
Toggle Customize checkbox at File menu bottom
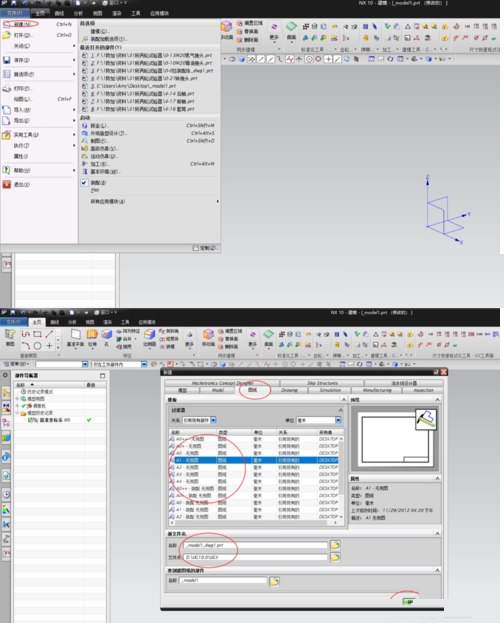(x=196, y=248)
